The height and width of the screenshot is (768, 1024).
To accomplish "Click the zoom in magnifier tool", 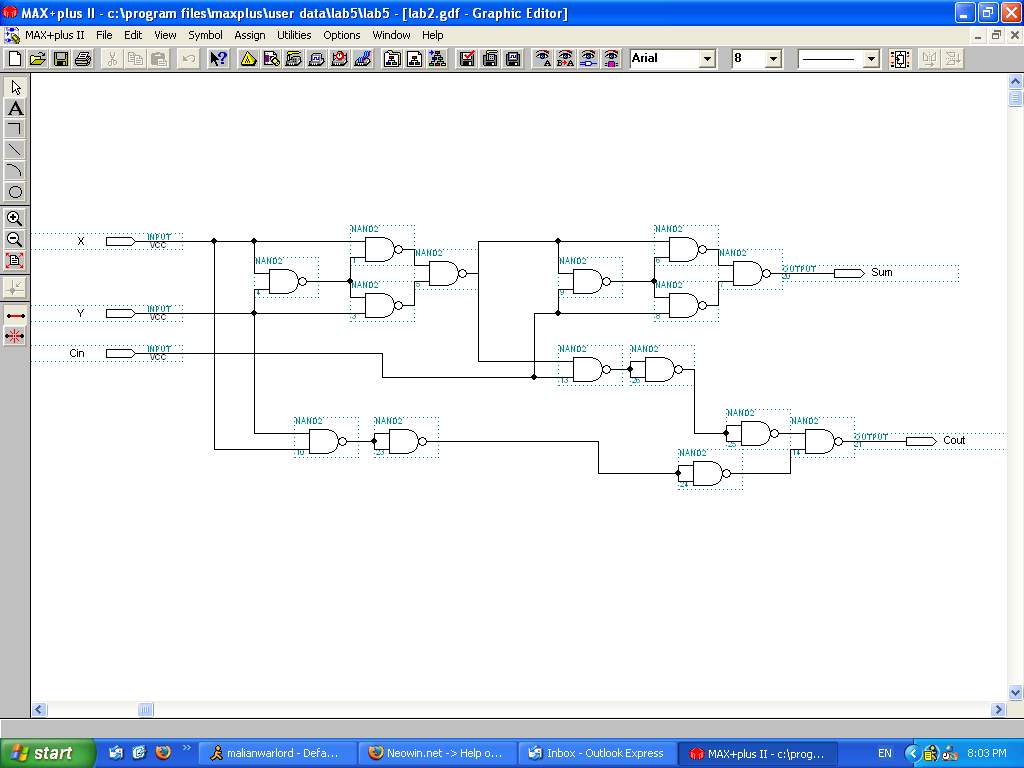I will [15, 218].
